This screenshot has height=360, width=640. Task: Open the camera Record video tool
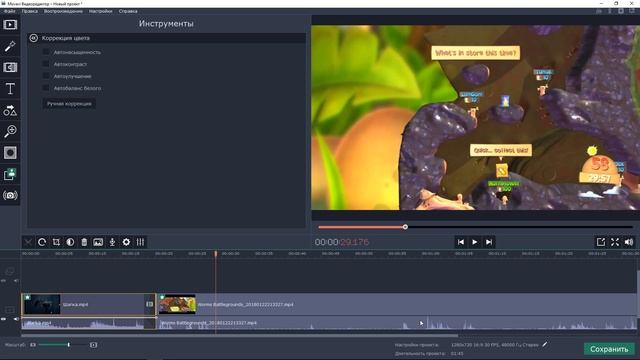coord(10,196)
